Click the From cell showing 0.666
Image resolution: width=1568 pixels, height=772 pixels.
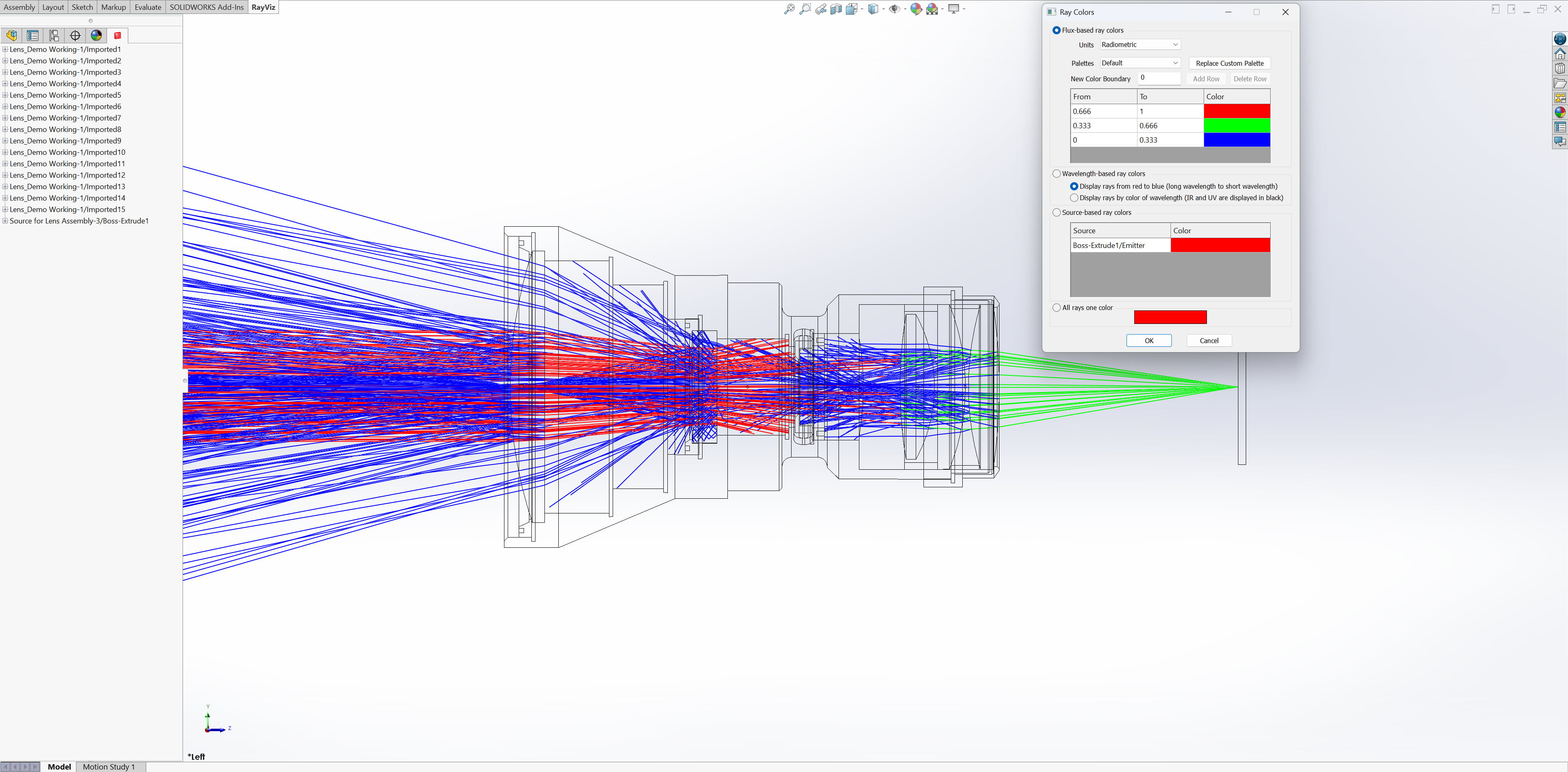1104,111
